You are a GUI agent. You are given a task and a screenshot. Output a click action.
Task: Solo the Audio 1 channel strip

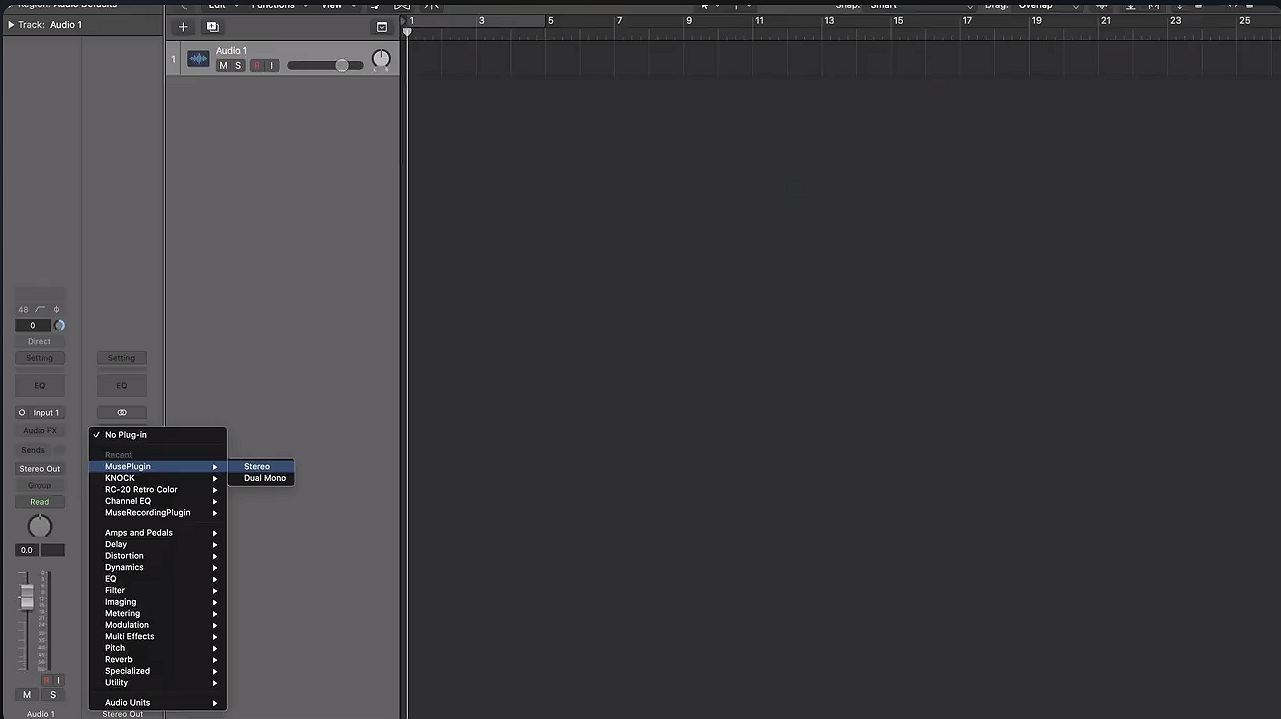pos(53,695)
